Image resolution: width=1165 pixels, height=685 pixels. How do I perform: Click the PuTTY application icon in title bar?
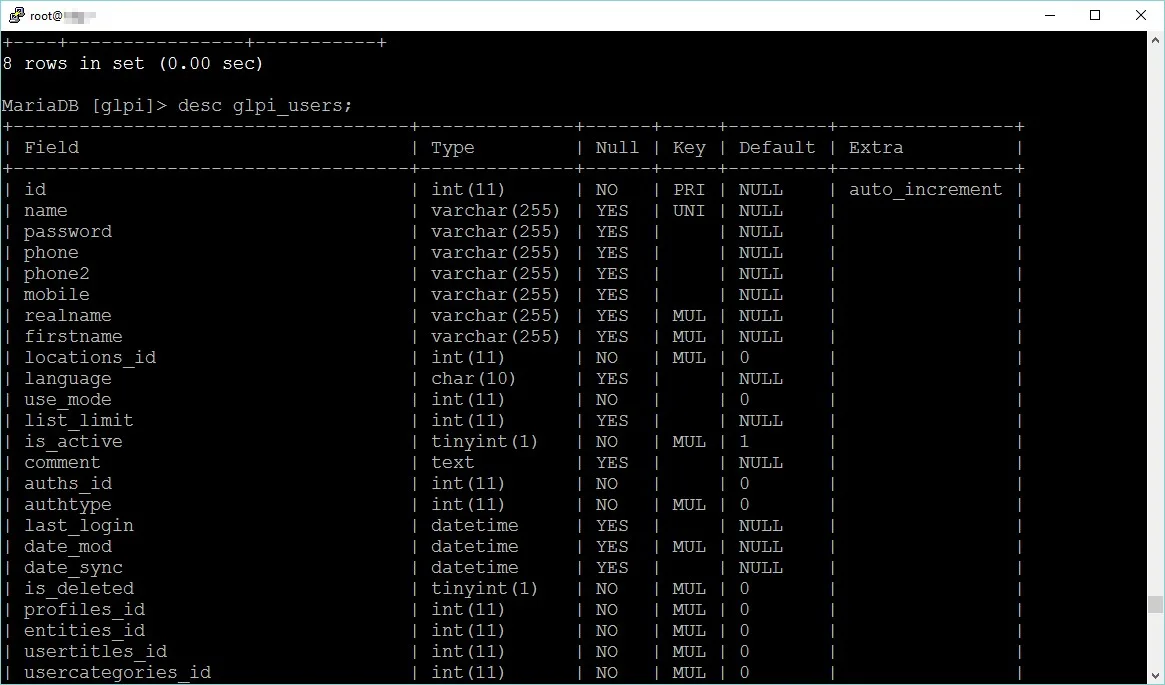pyautogui.click(x=16, y=15)
